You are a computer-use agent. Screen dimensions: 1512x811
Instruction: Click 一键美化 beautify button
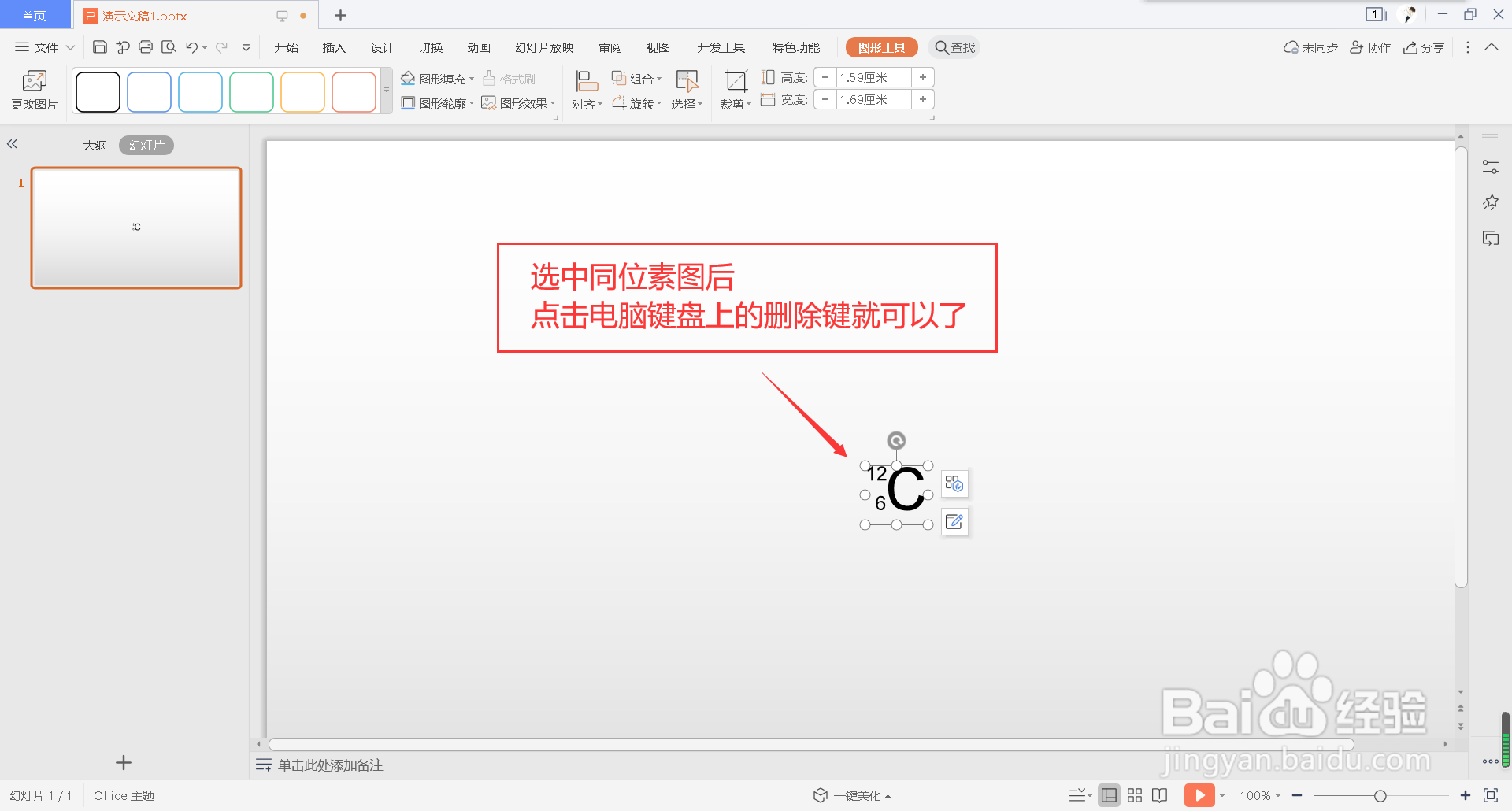[x=852, y=795]
